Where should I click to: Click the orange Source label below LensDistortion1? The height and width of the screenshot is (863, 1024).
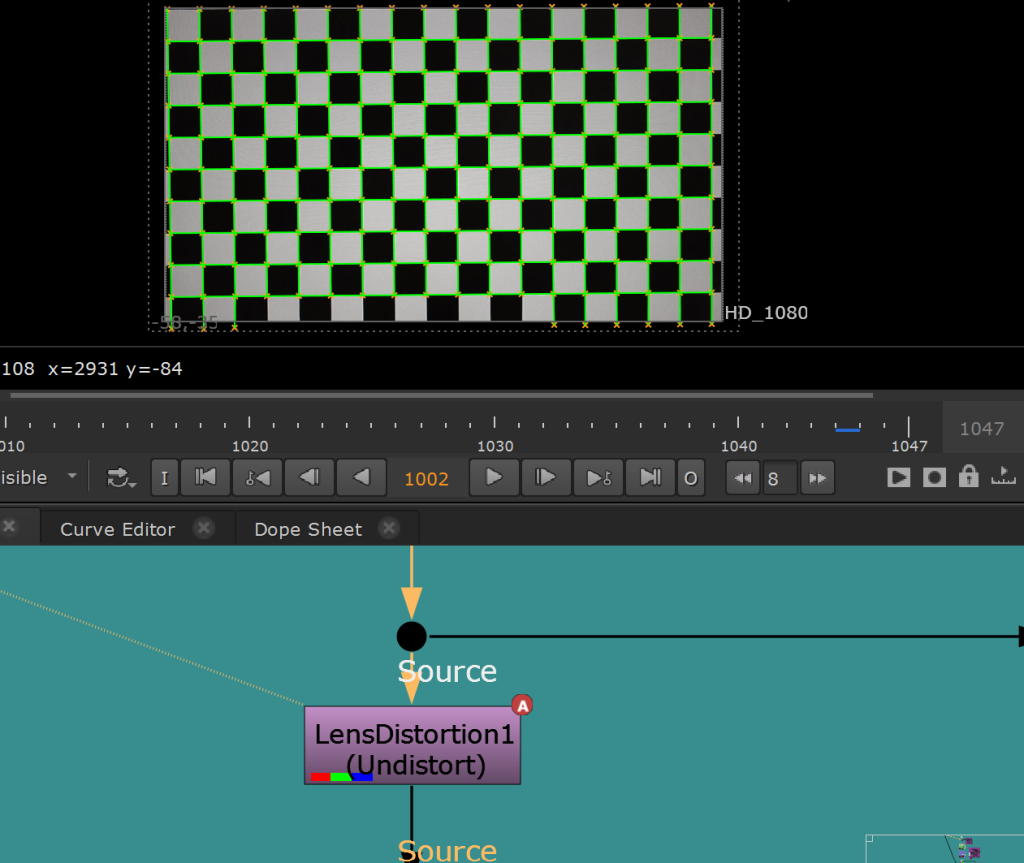pos(447,850)
